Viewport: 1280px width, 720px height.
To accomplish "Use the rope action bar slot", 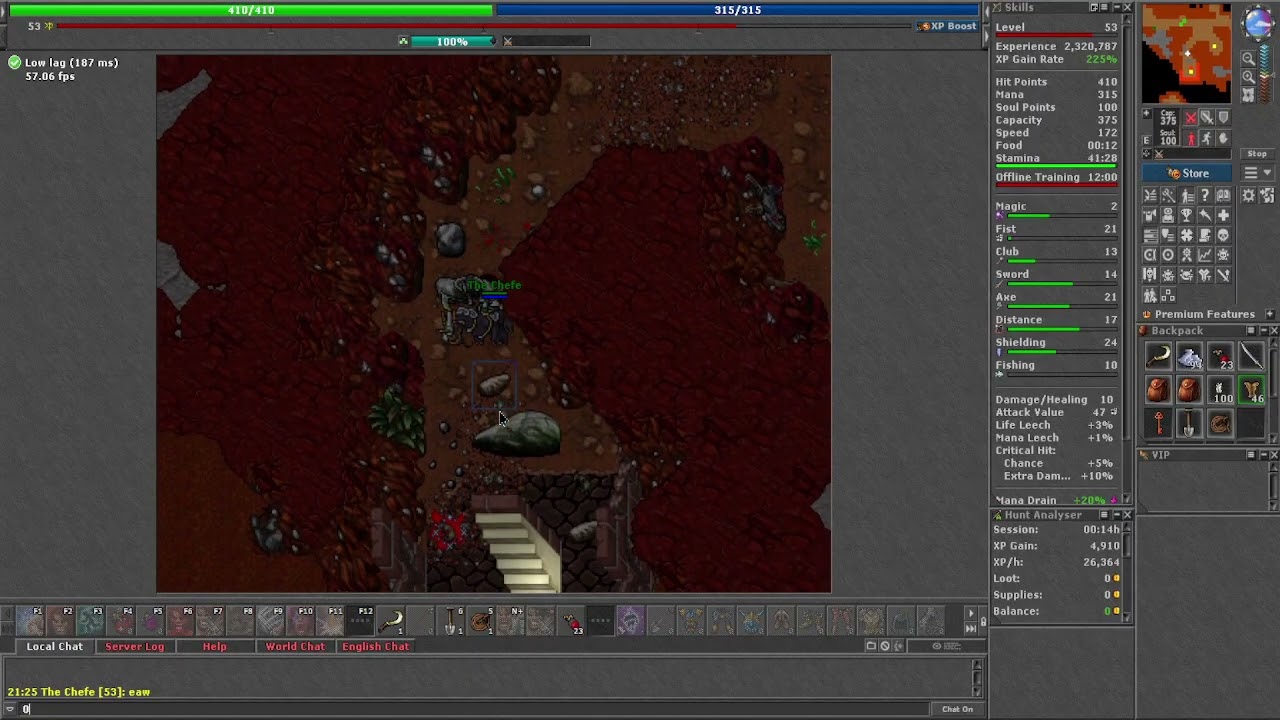I will click(481, 621).
